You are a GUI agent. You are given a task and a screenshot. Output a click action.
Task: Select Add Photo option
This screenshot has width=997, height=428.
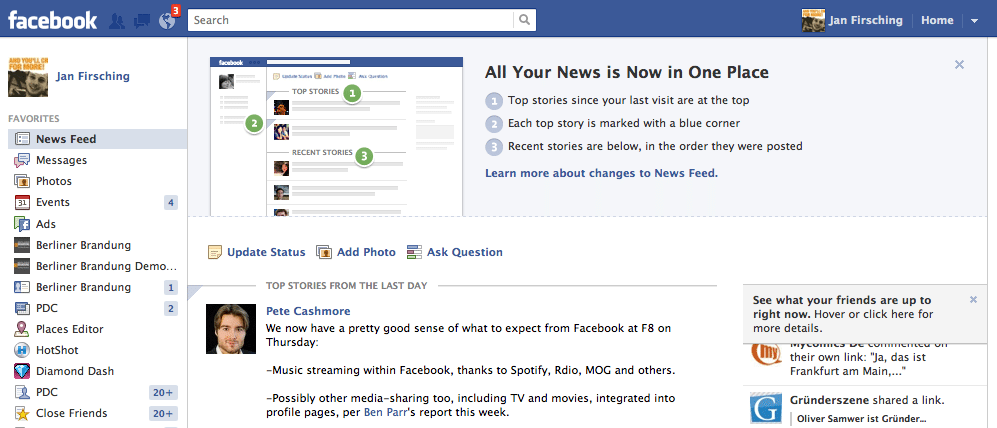coord(355,252)
